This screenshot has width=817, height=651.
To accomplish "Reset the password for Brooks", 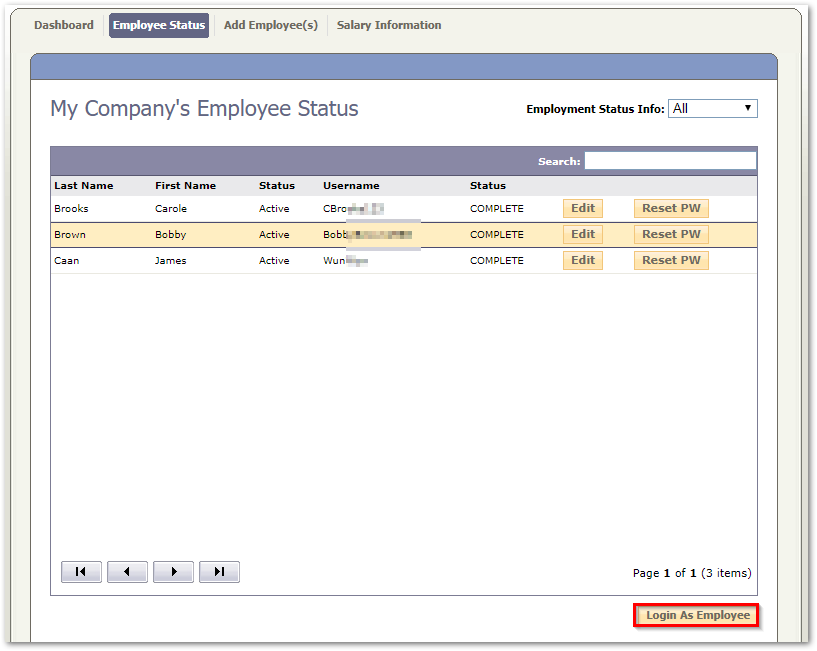I will point(671,208).
